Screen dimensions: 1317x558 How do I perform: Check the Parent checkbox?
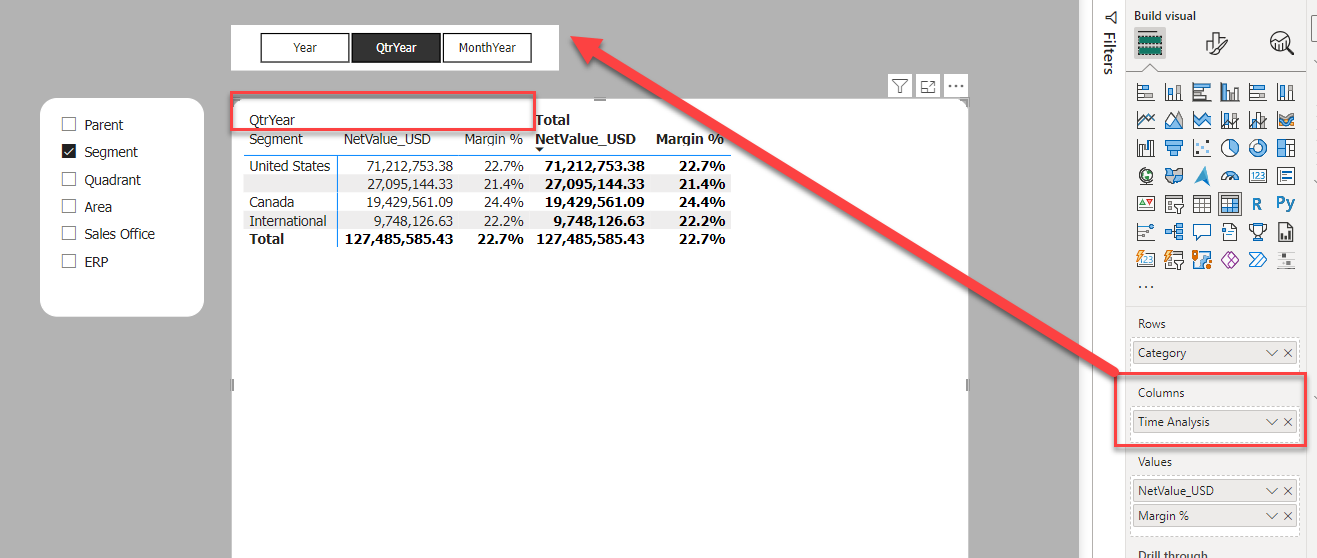[x=69, y=125]
